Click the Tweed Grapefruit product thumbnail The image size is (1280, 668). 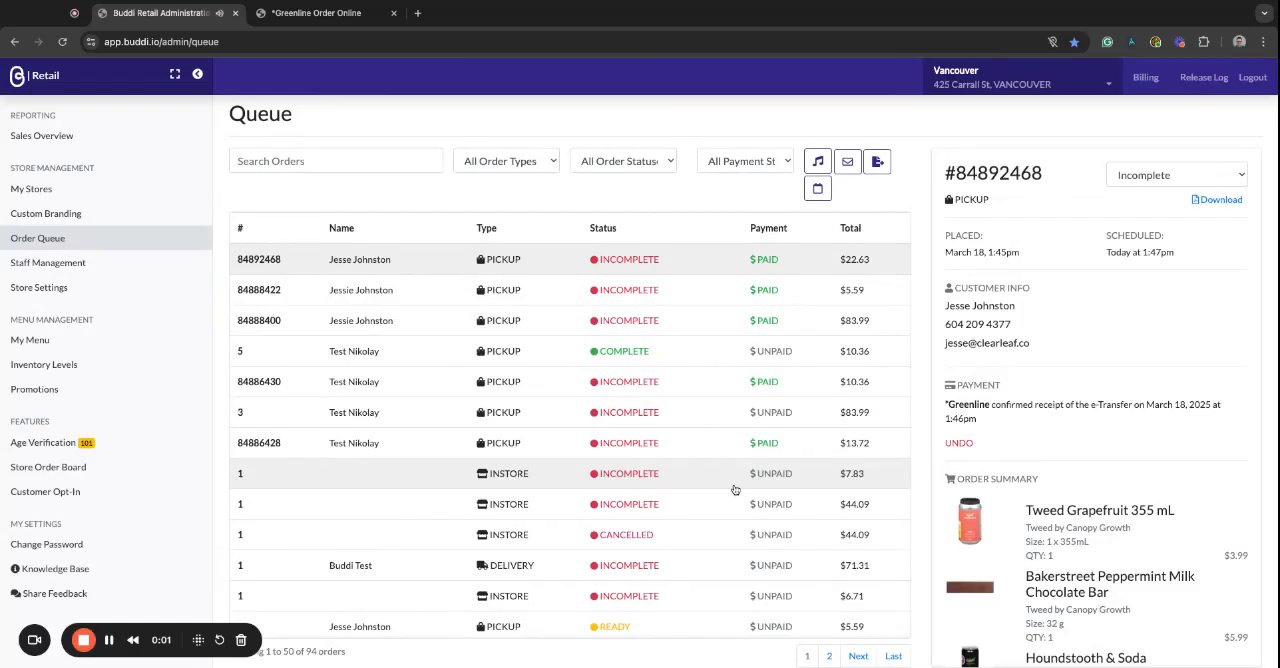tap(970, 521)
